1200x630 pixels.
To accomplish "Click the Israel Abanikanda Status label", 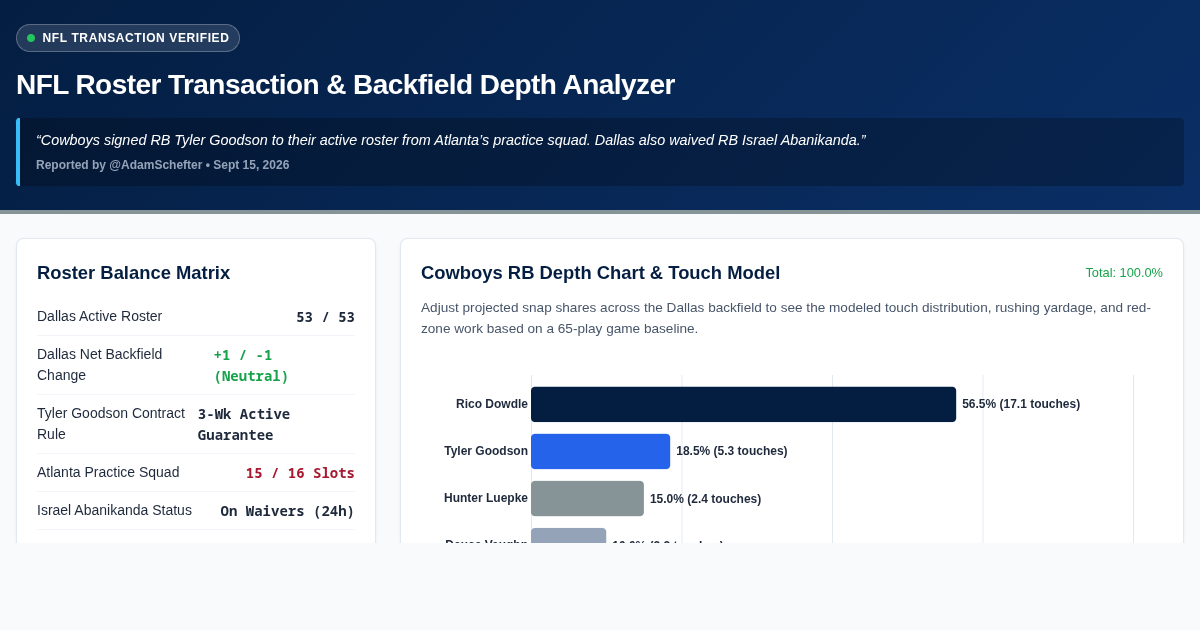I will [114, 510].
